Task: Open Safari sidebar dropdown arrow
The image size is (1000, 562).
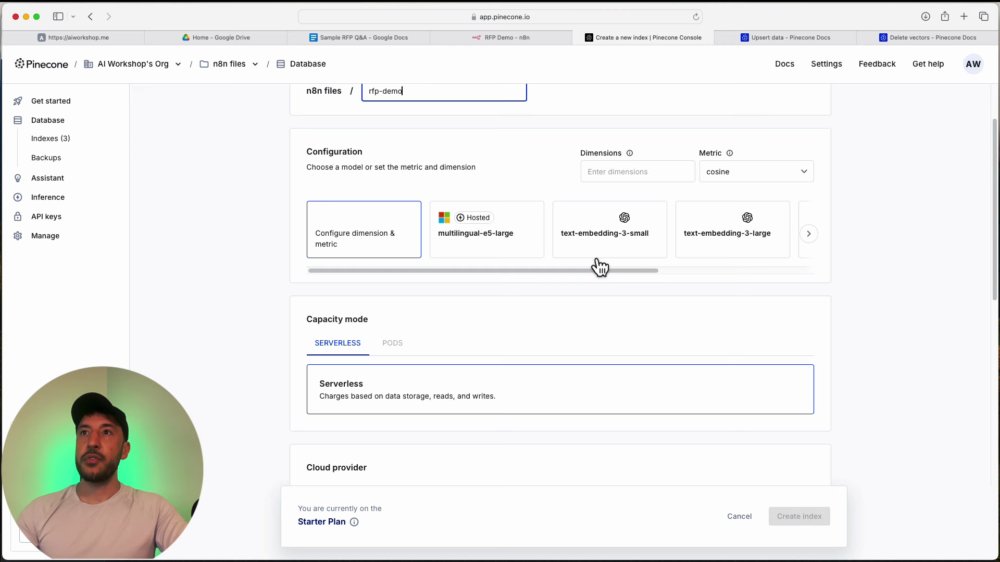Action: 73,17
